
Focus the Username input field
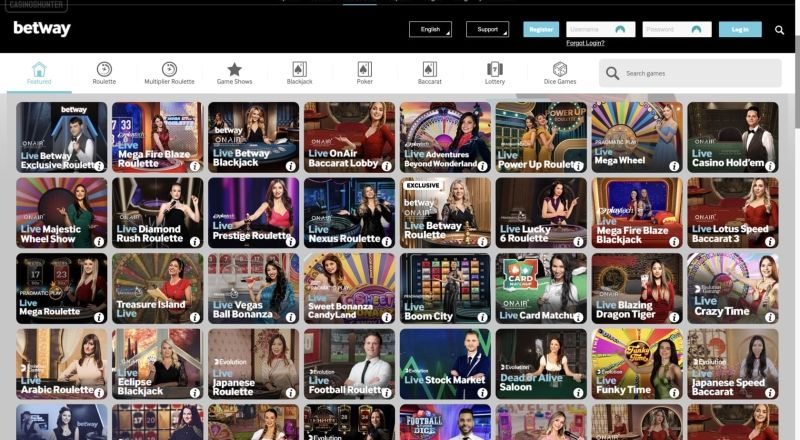point(601,30)
